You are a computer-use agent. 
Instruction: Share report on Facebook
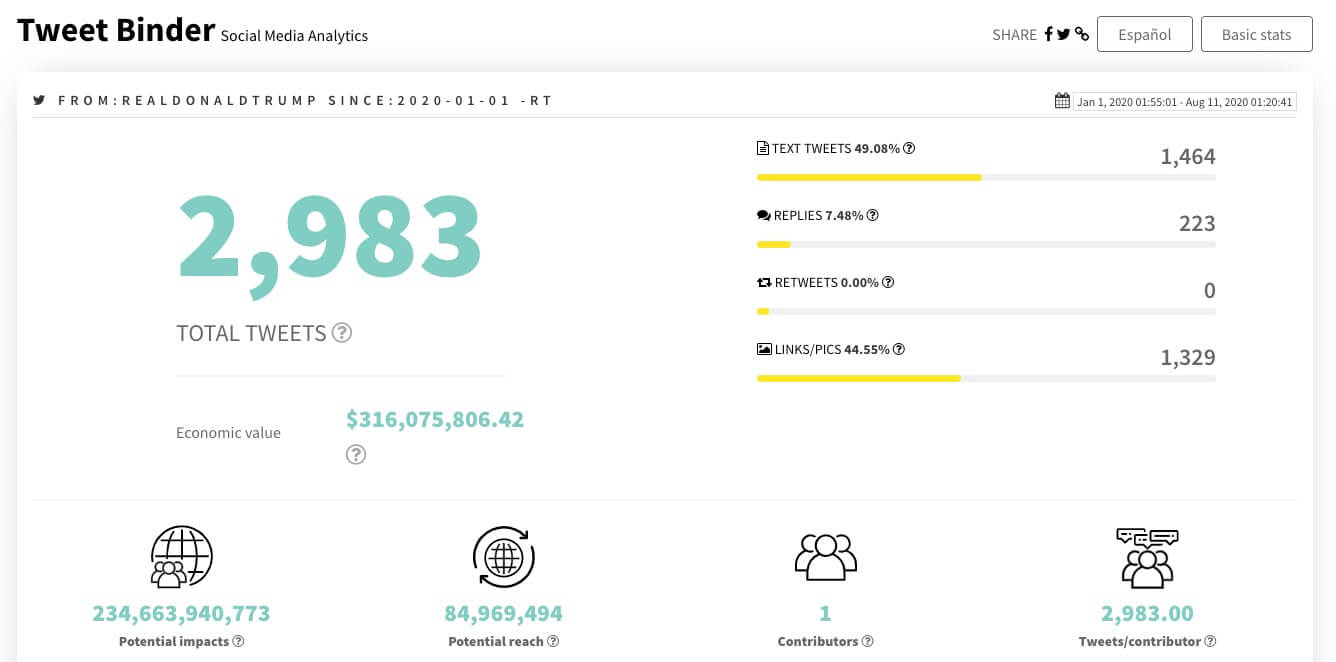coord(1048,34)
